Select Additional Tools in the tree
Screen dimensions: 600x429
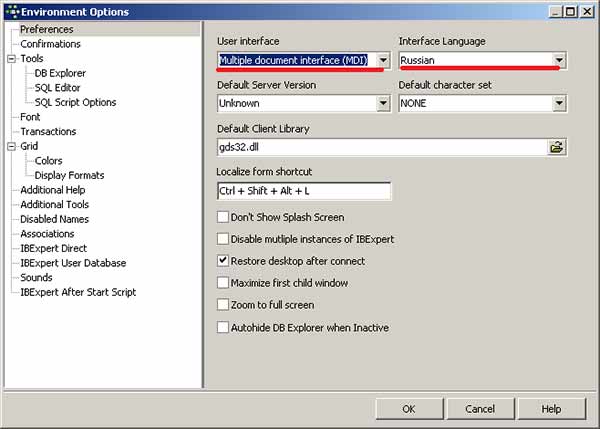pyautogui.click(x=54, y=204)
